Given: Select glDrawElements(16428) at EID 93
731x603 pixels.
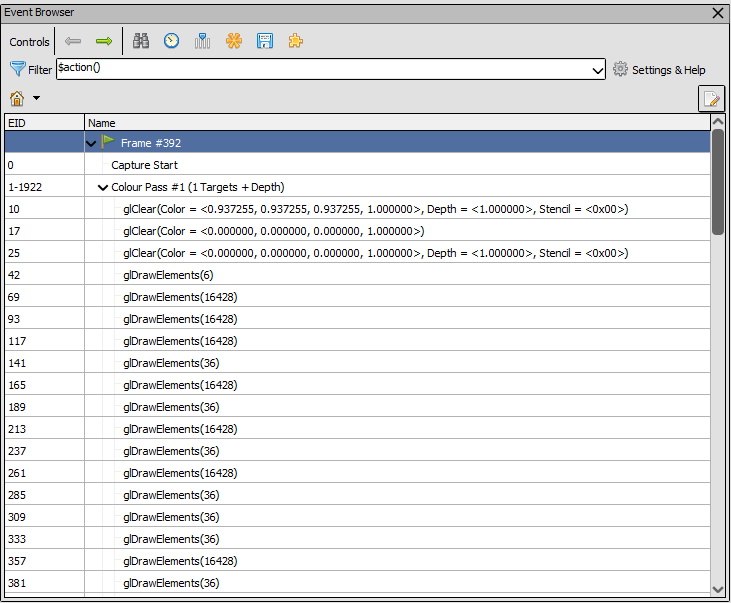Looking at the screenshot, I should click(x=357, y=319).
